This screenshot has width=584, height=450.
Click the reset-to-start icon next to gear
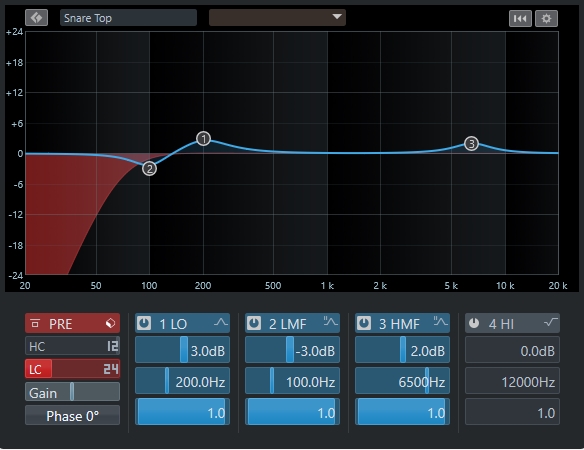[520, 19]
